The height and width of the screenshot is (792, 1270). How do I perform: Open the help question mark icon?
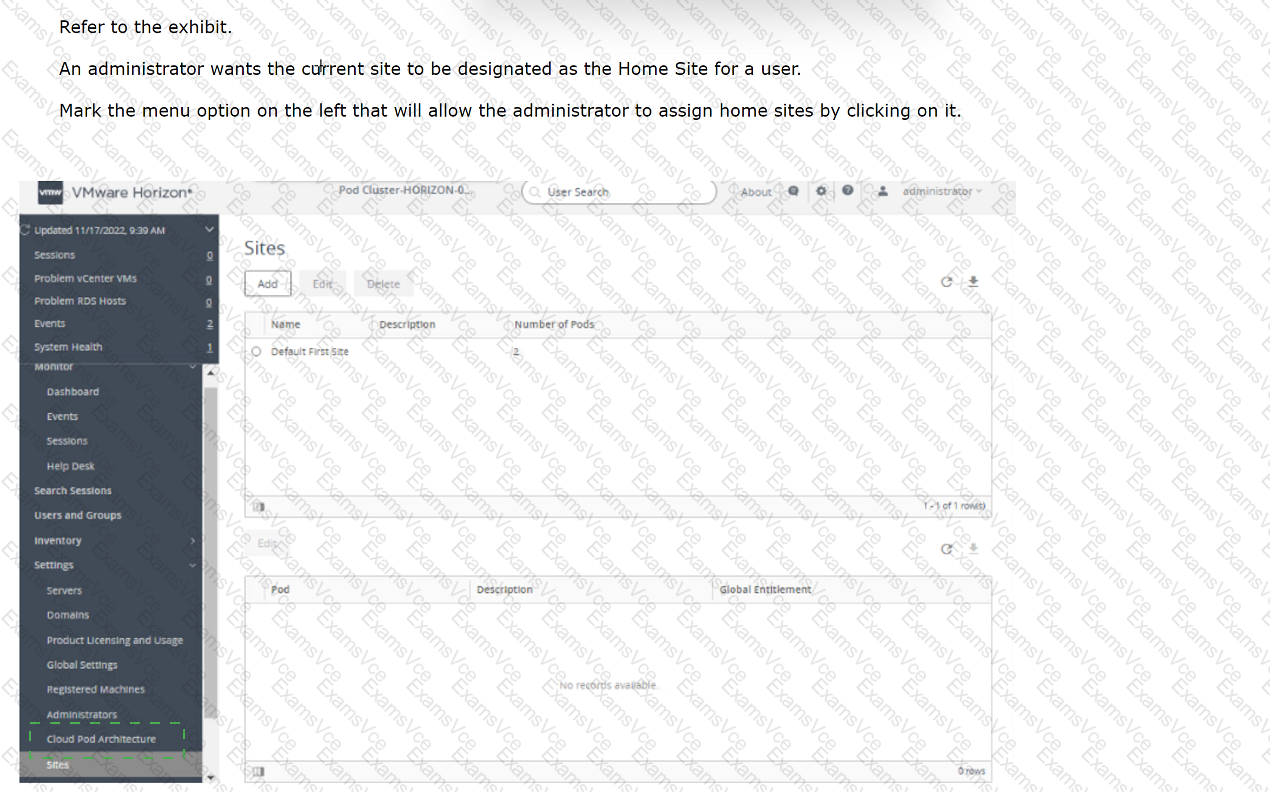pos(847,191)
